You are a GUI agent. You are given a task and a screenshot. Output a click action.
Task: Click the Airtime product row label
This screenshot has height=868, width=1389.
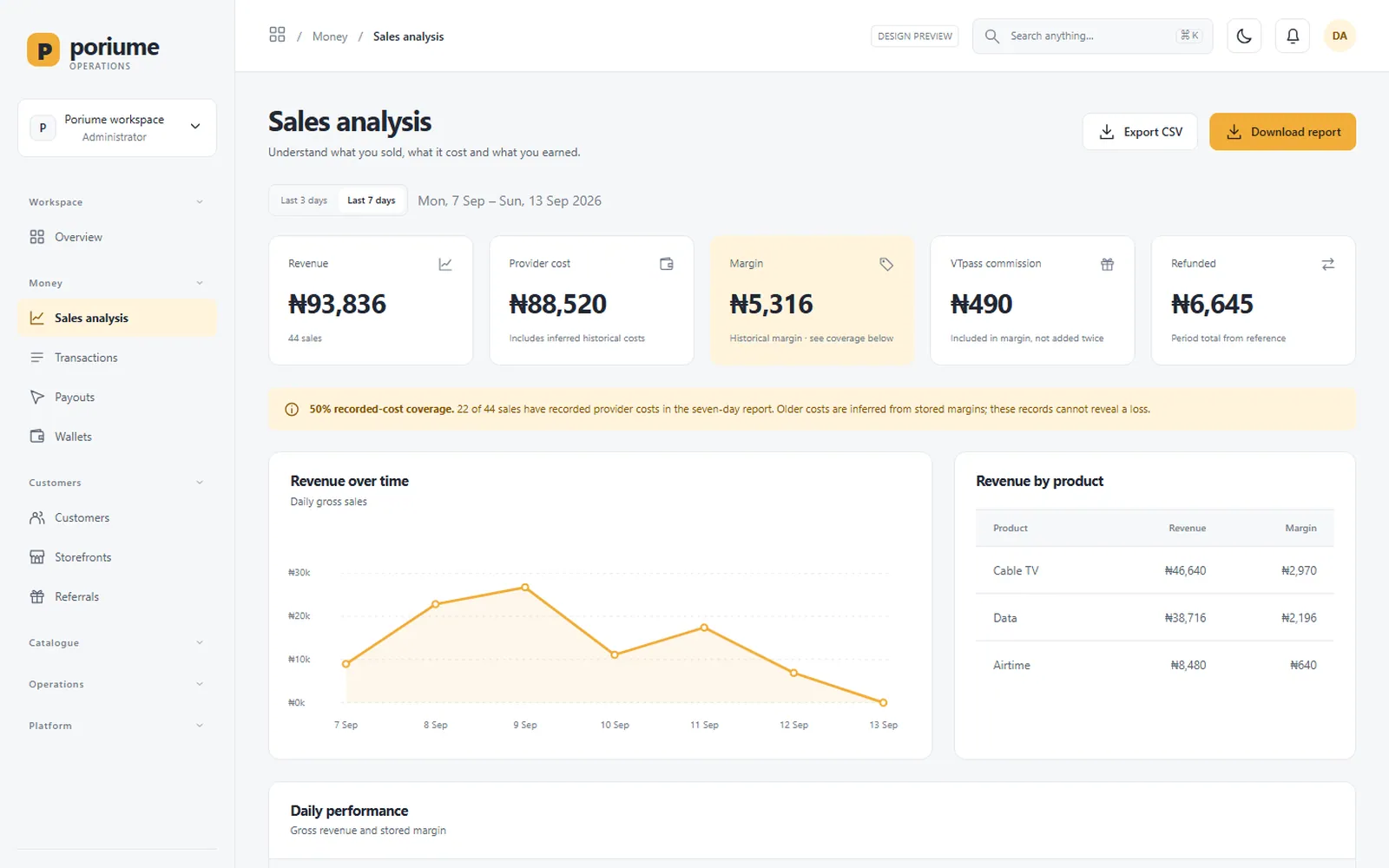1011,665
